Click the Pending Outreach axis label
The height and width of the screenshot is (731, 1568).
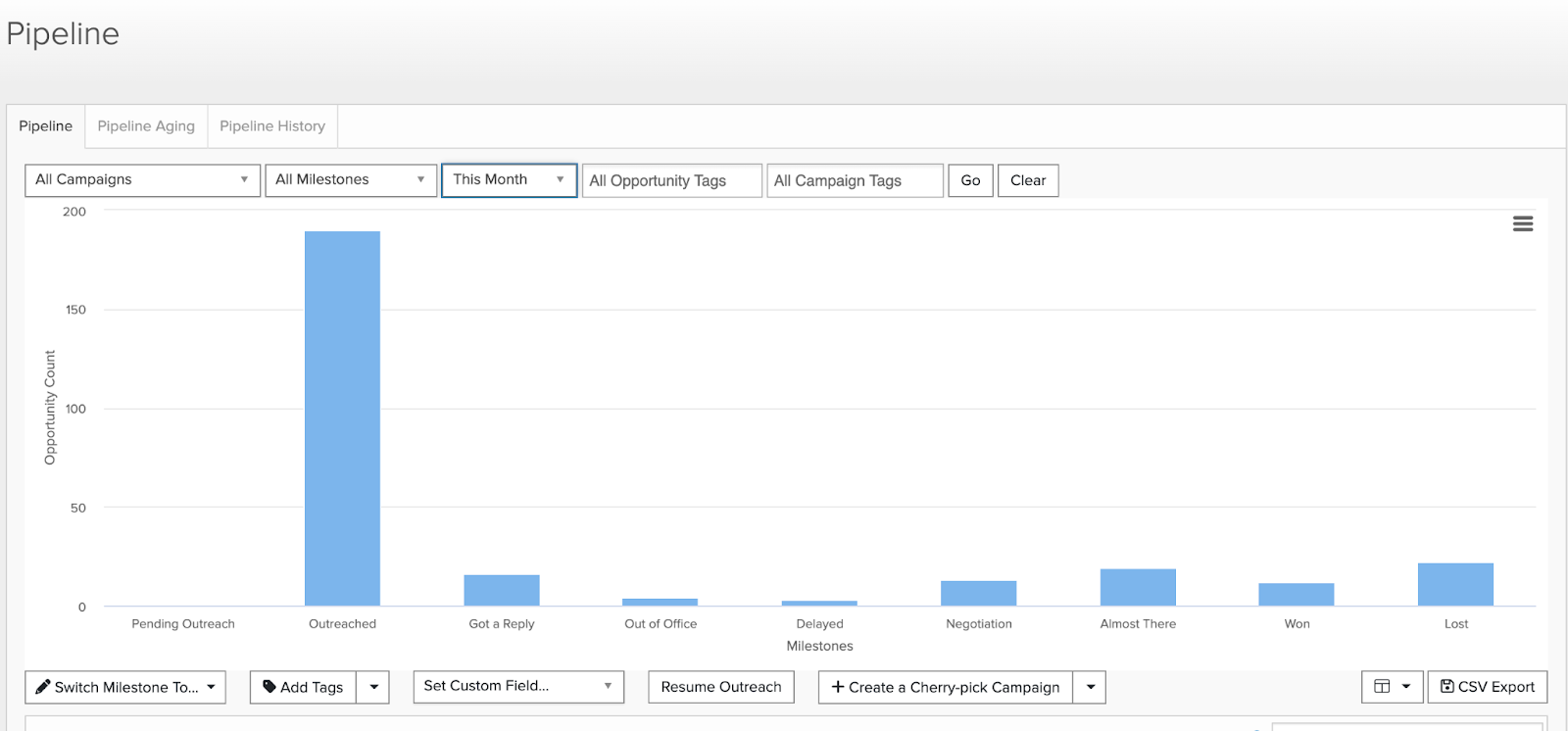tap(183, 624)
